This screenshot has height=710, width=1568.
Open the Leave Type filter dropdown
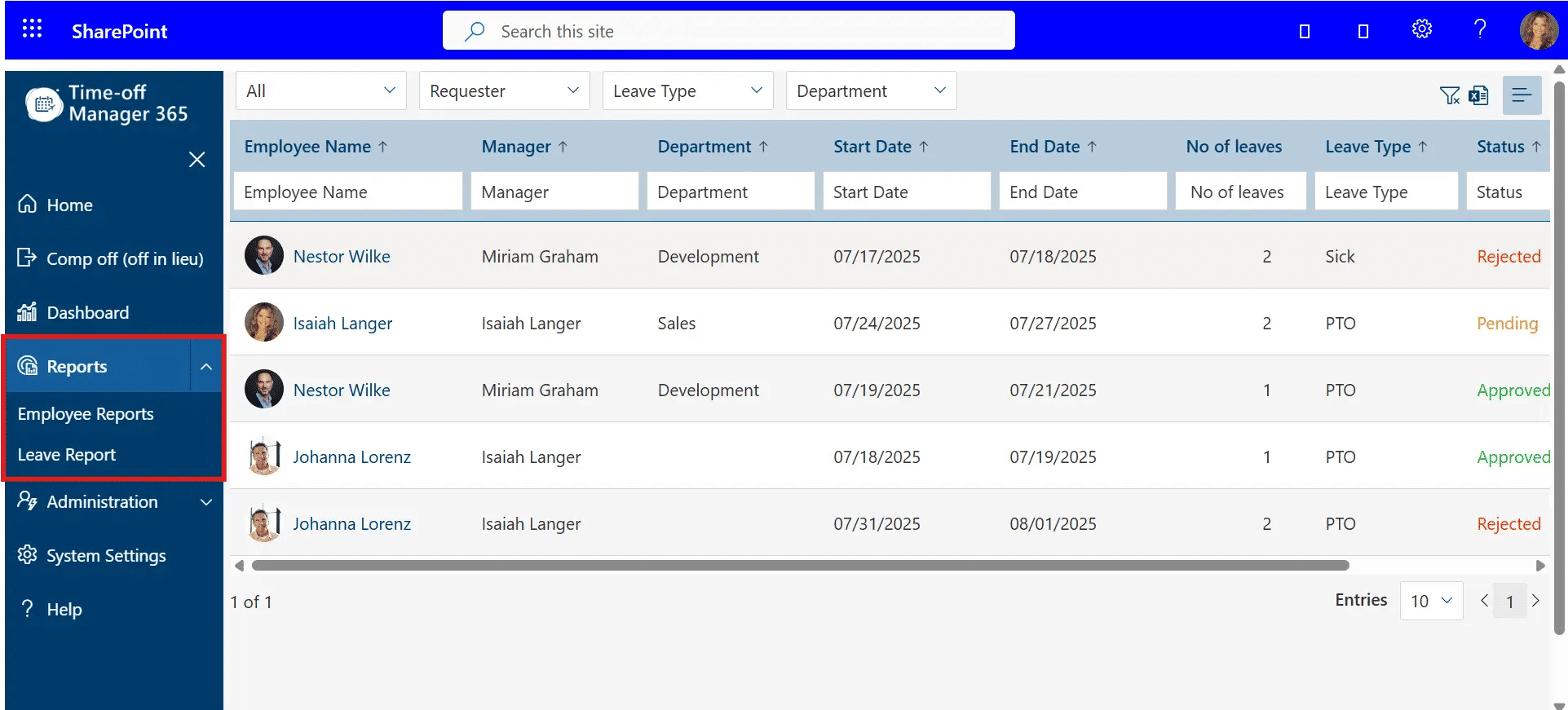(687, 90)
